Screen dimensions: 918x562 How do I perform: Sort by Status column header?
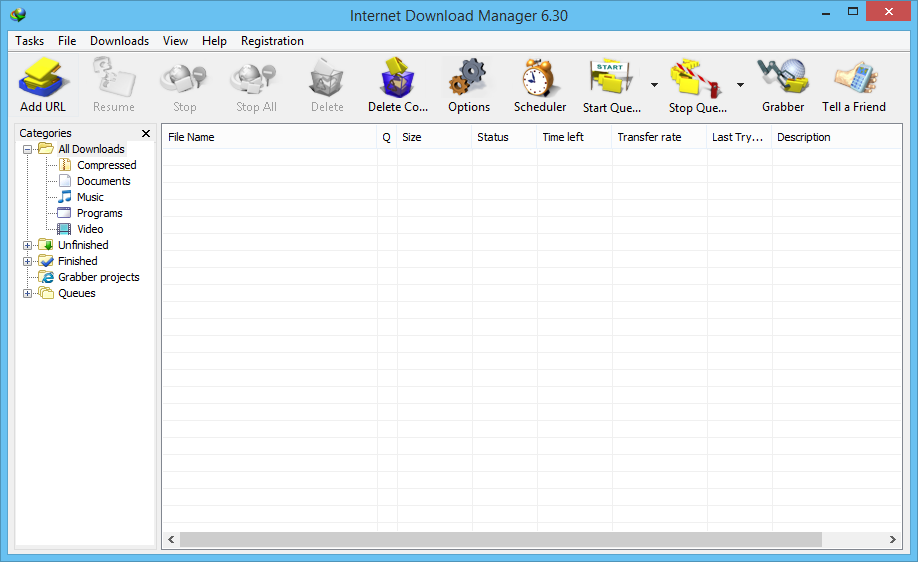[504, 137]
